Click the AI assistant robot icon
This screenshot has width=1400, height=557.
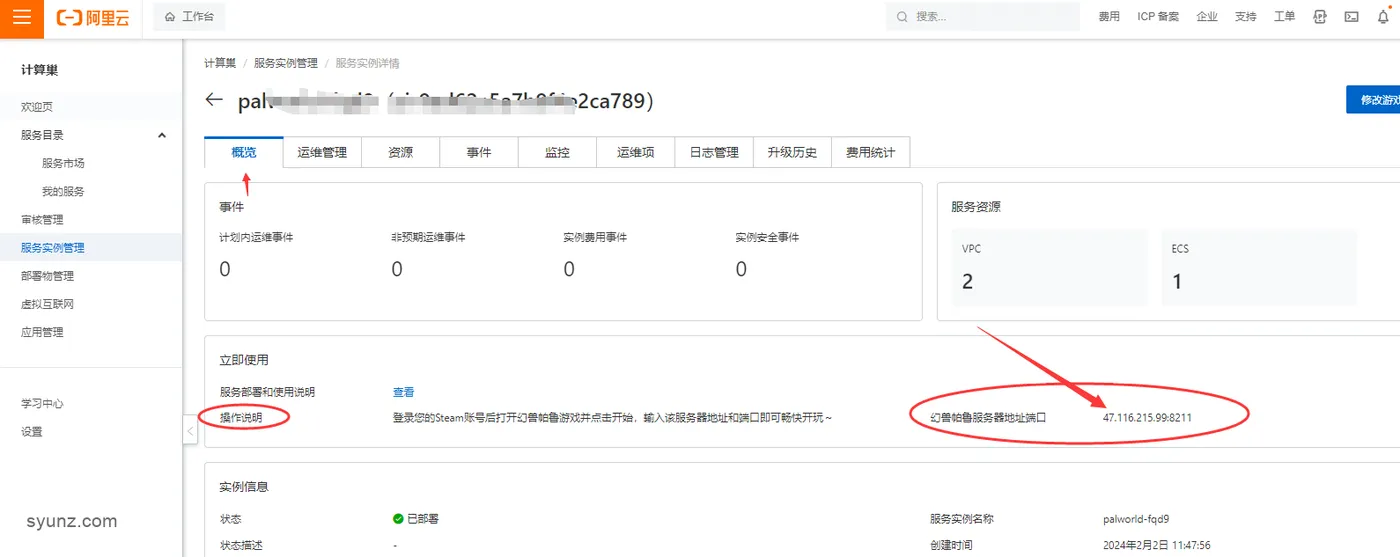pos(1320,17)
